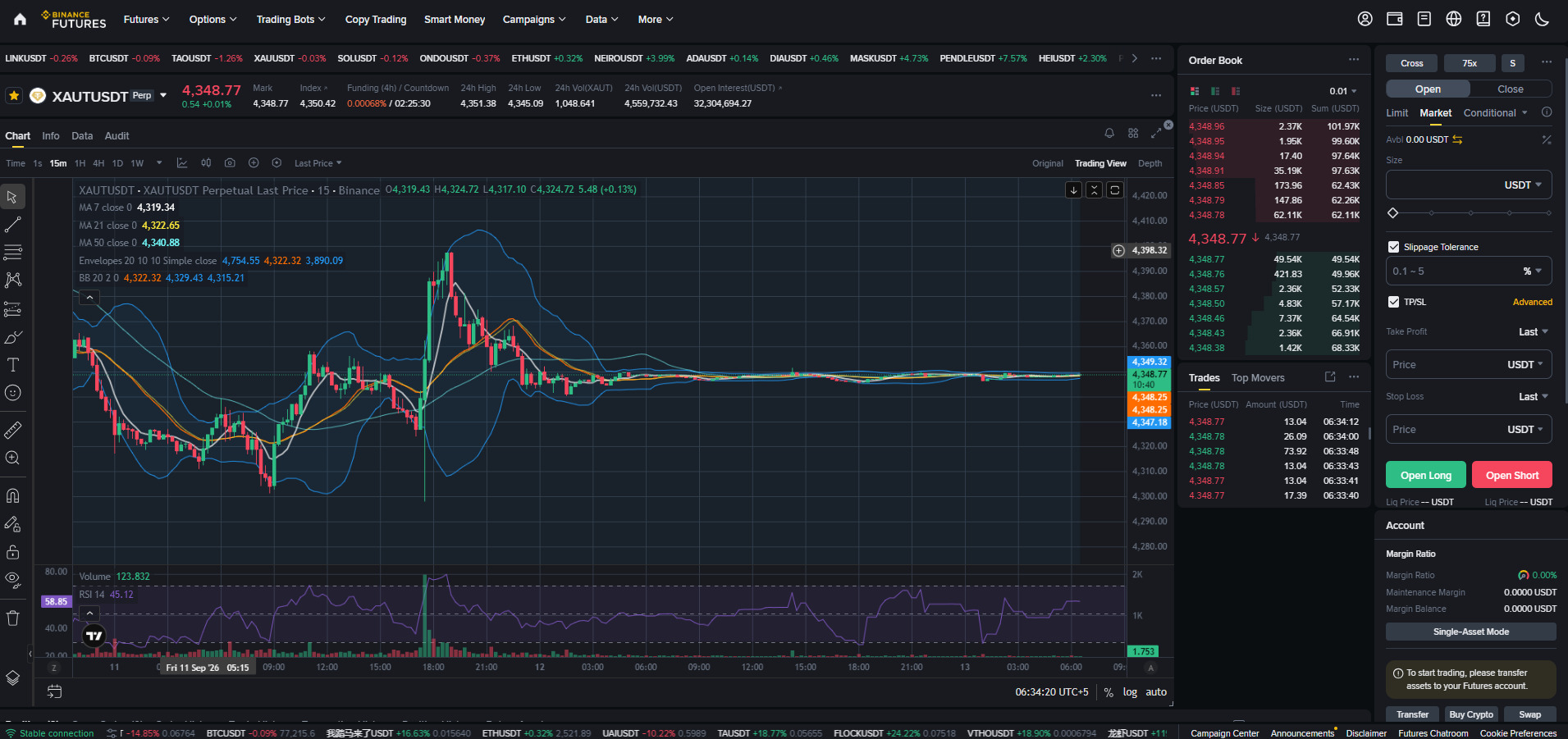Switch to Close position mode
The height and width of the screenshot is (739, 1568).
1511,89
